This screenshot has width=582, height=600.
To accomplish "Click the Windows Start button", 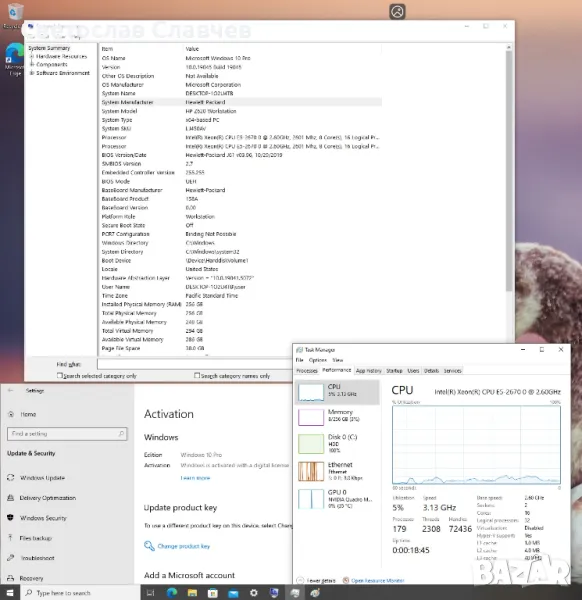I will [x=10, y=593].
